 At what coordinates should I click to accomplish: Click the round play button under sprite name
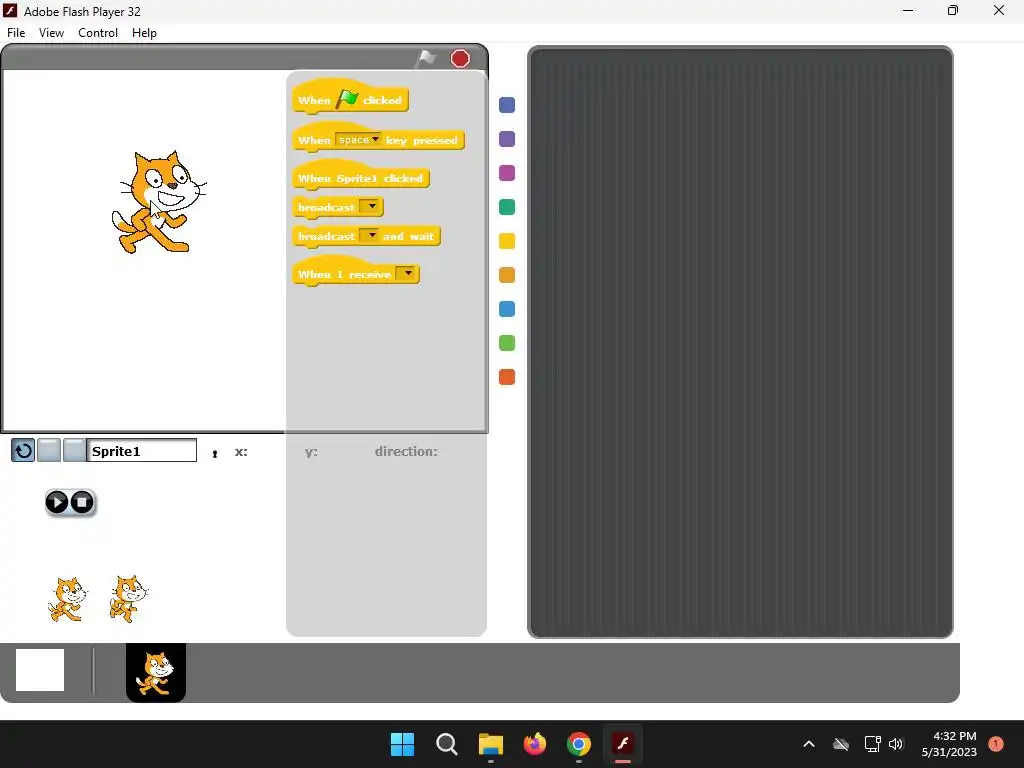coord(57,502)
